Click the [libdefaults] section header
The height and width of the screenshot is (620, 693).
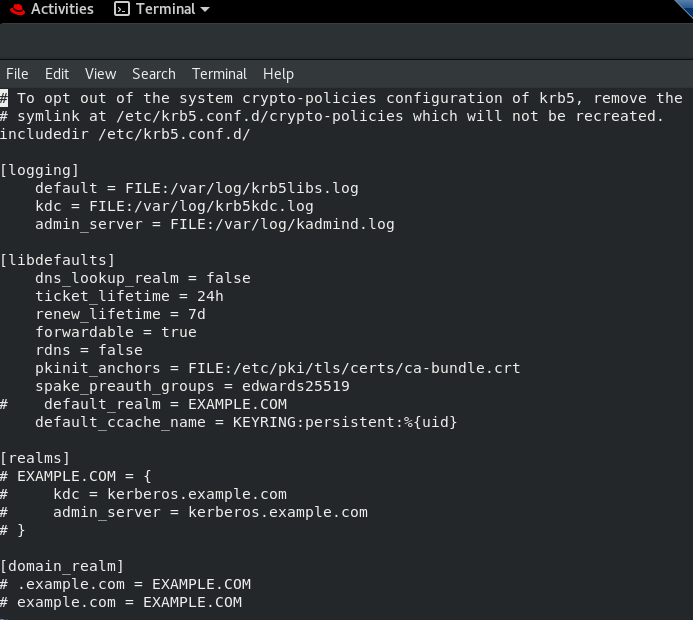(x=57, y=260)
